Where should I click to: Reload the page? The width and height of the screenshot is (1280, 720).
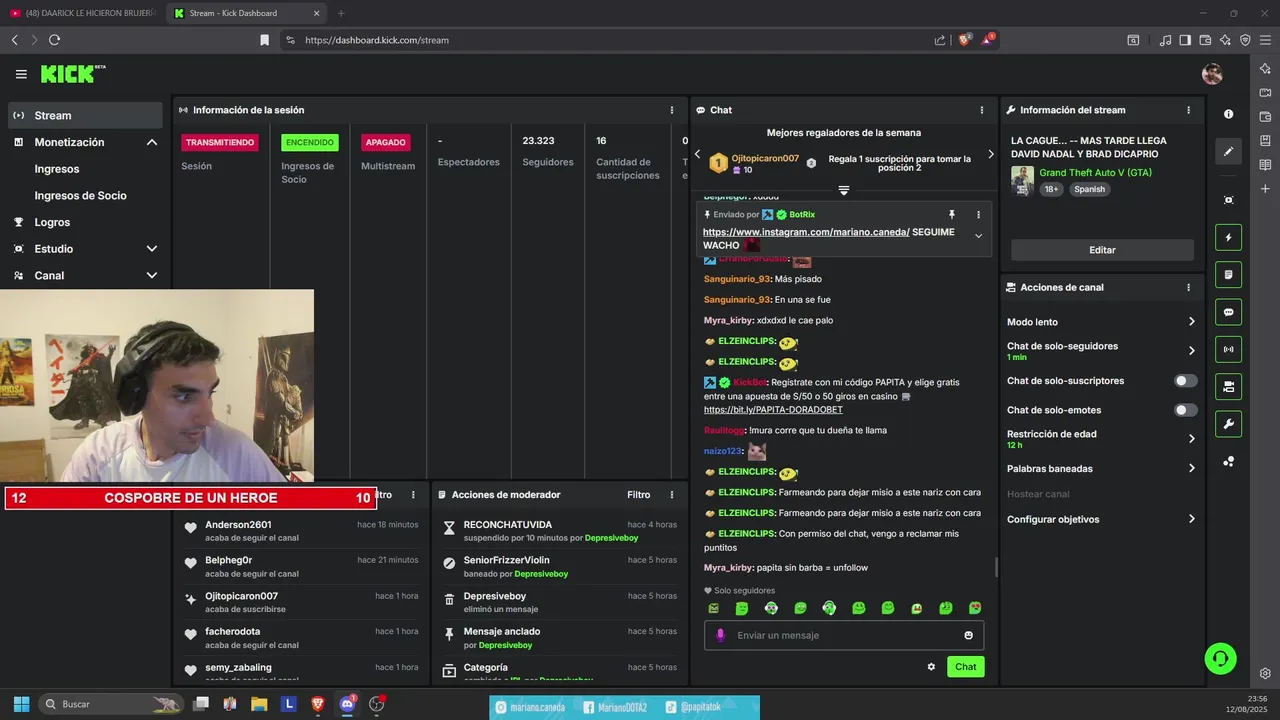54,40
